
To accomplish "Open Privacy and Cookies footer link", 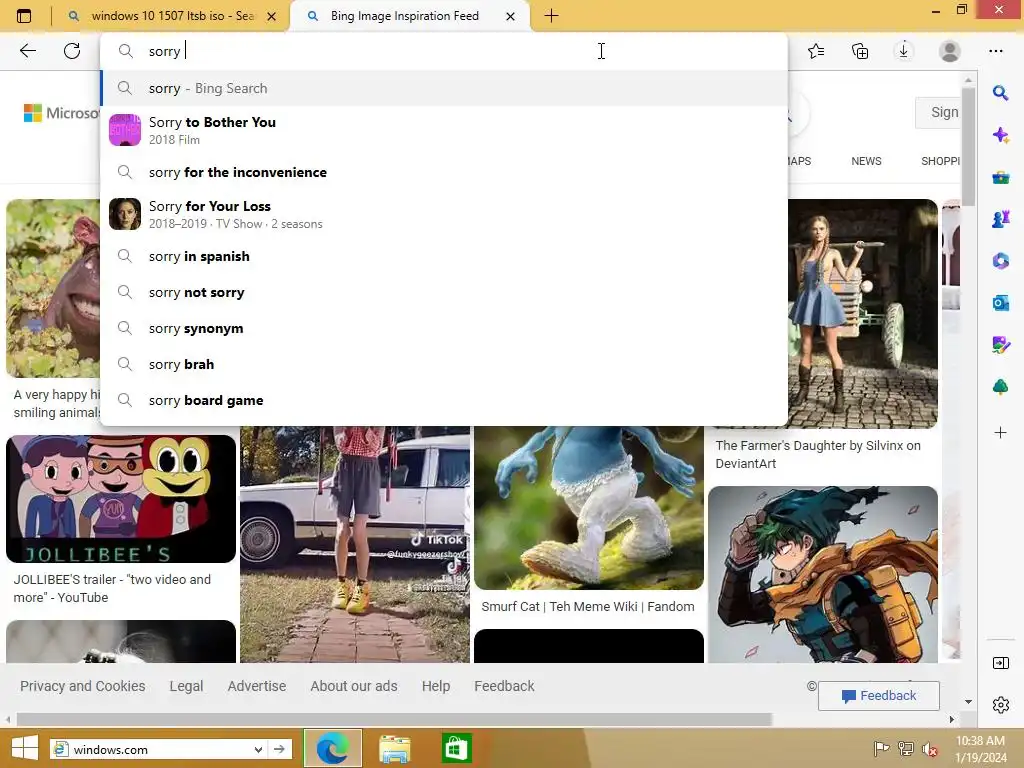I will [82, 686].
